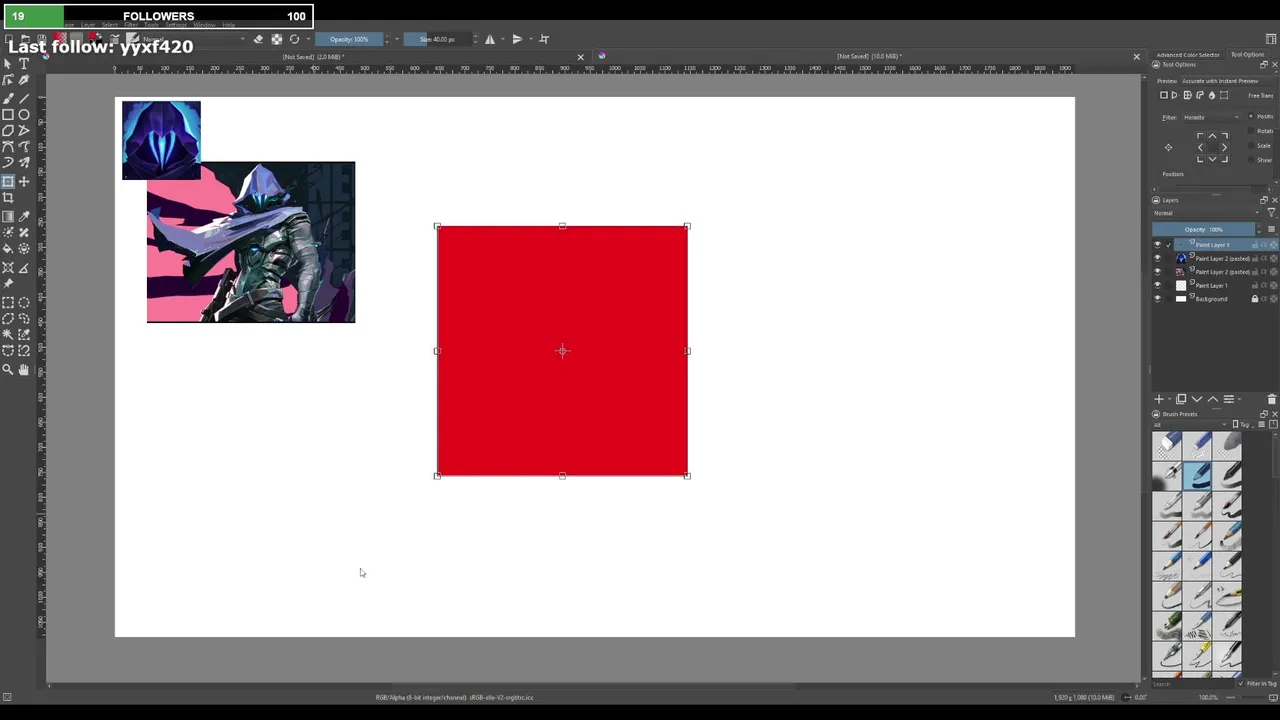The width and height of the screenshot is (1280, 720).
Task: Select the Ellipse shape tool
Action: pos(24,115)
